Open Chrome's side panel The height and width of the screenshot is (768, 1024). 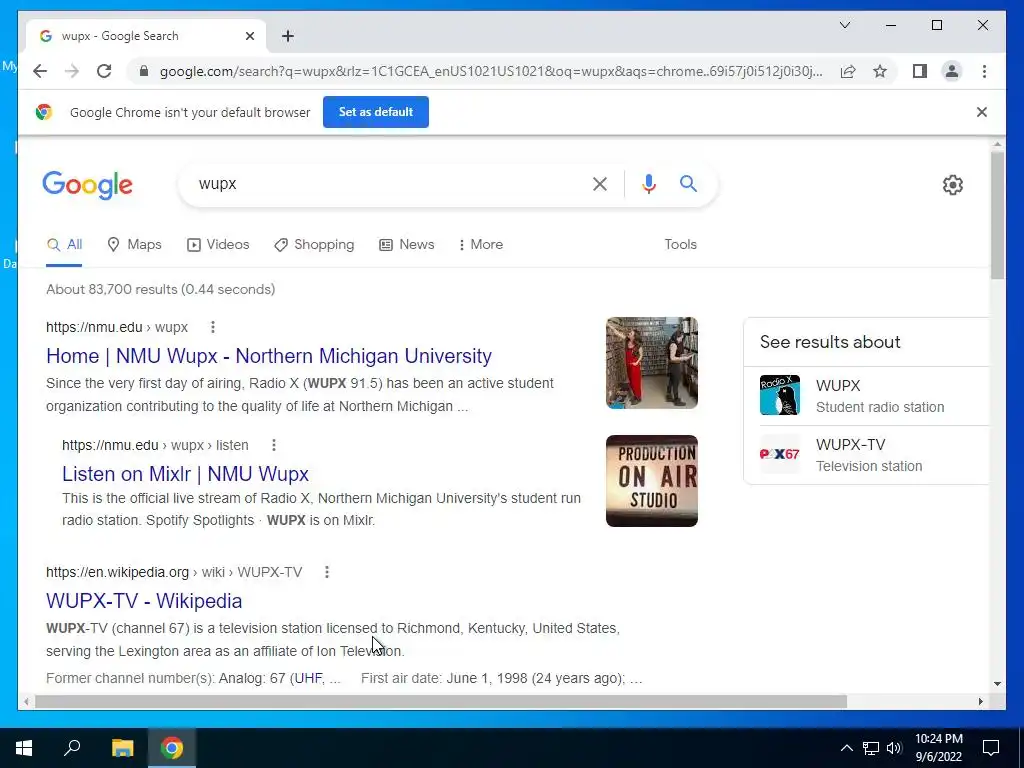point(920,71)
